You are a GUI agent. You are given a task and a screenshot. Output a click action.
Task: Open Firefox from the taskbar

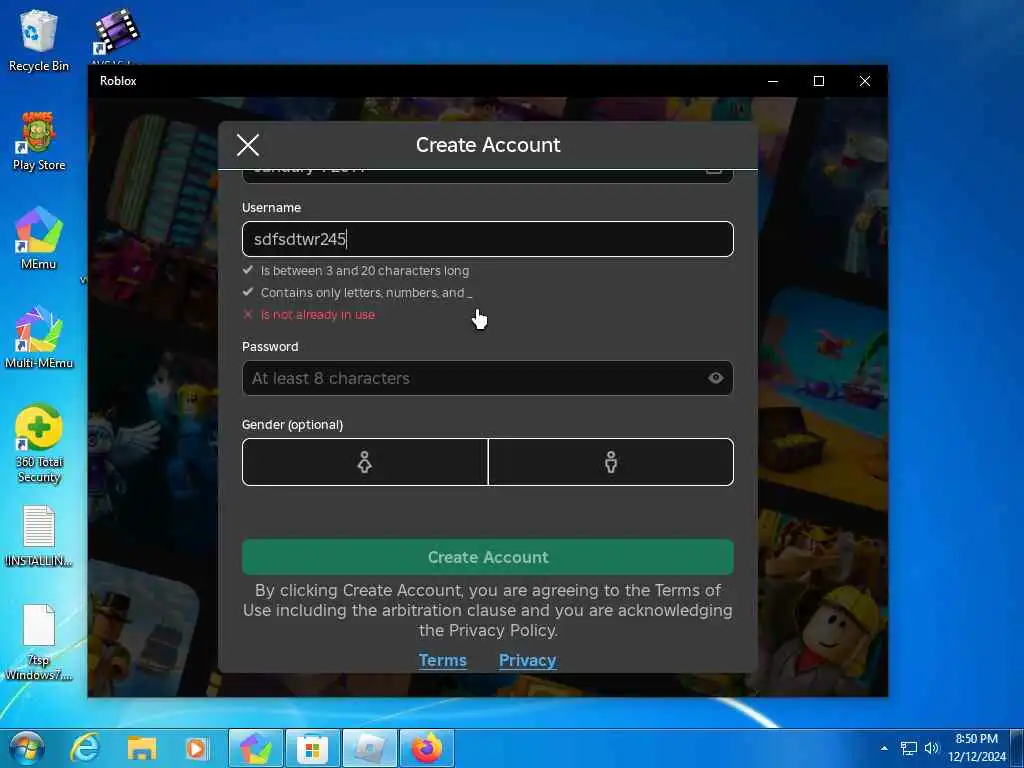[x=426, y=748]
